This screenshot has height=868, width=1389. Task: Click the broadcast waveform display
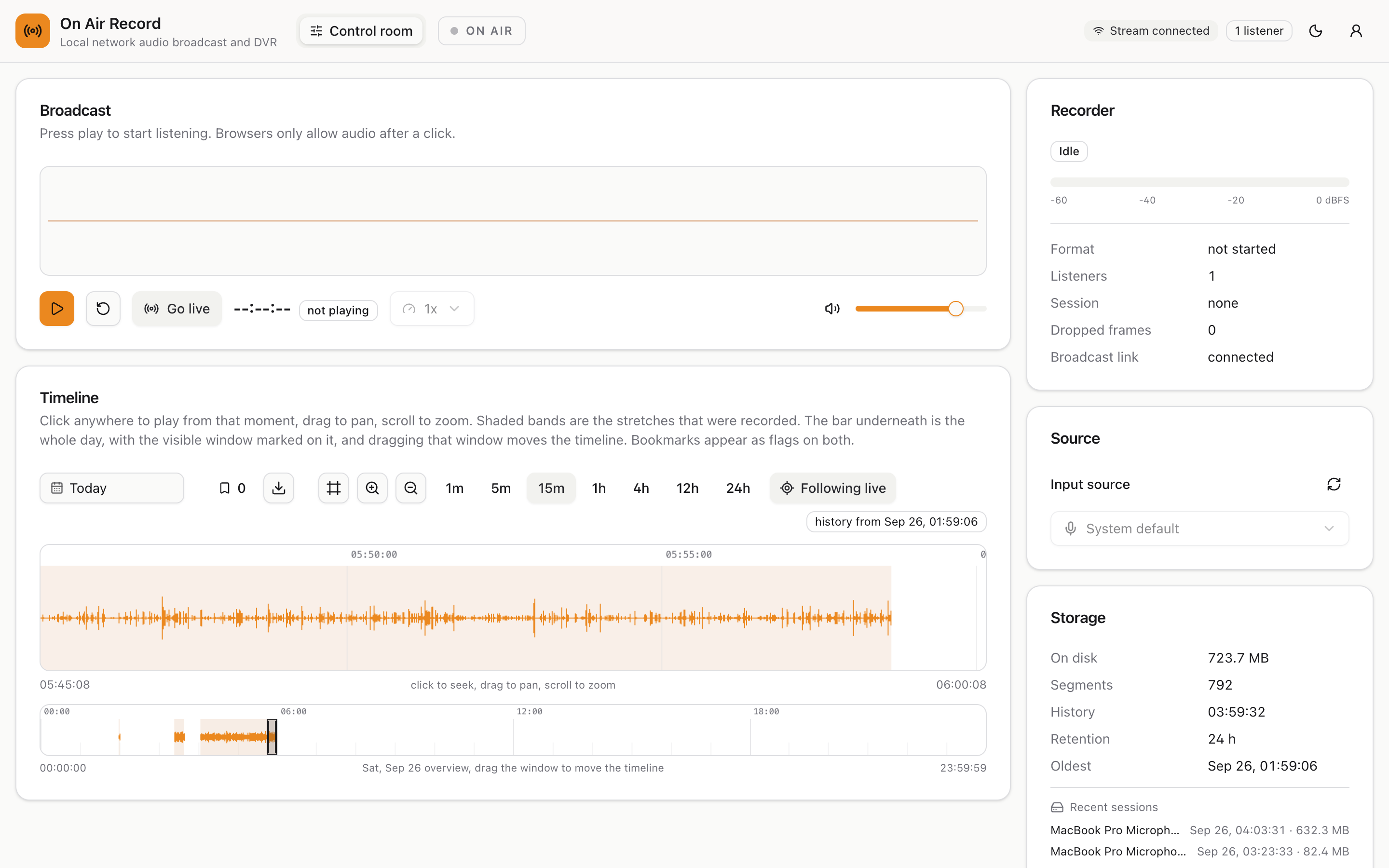(513, 221)
